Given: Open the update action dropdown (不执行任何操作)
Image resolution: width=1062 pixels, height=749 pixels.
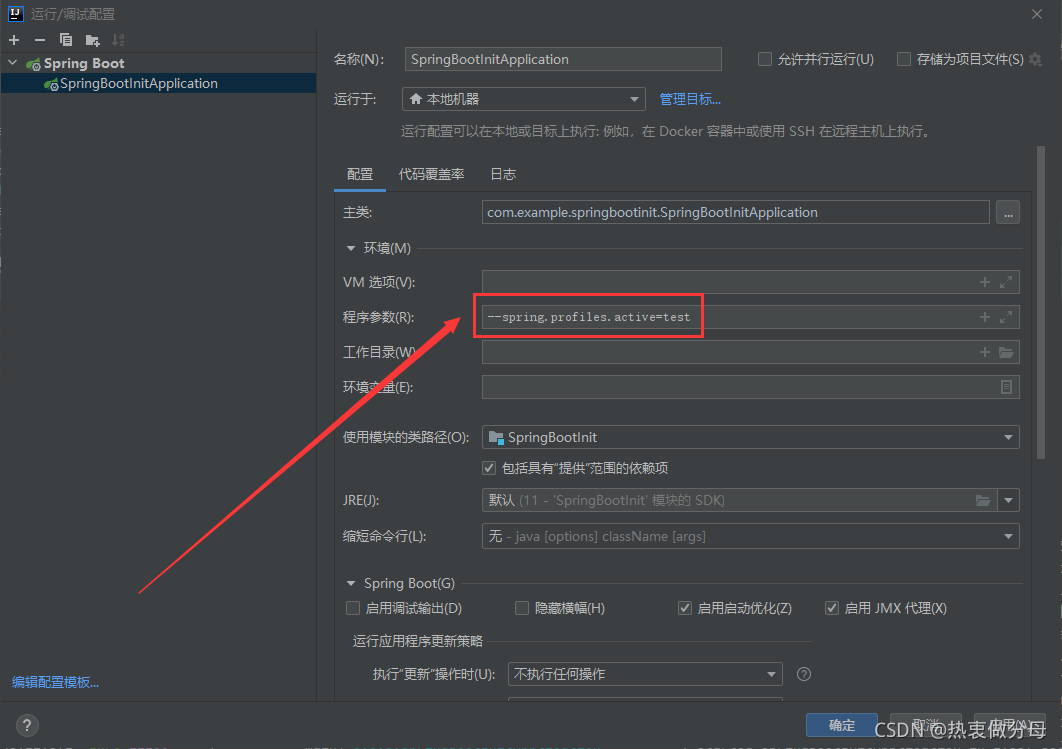Looking at the screenshot, I should tap(645, 674).
